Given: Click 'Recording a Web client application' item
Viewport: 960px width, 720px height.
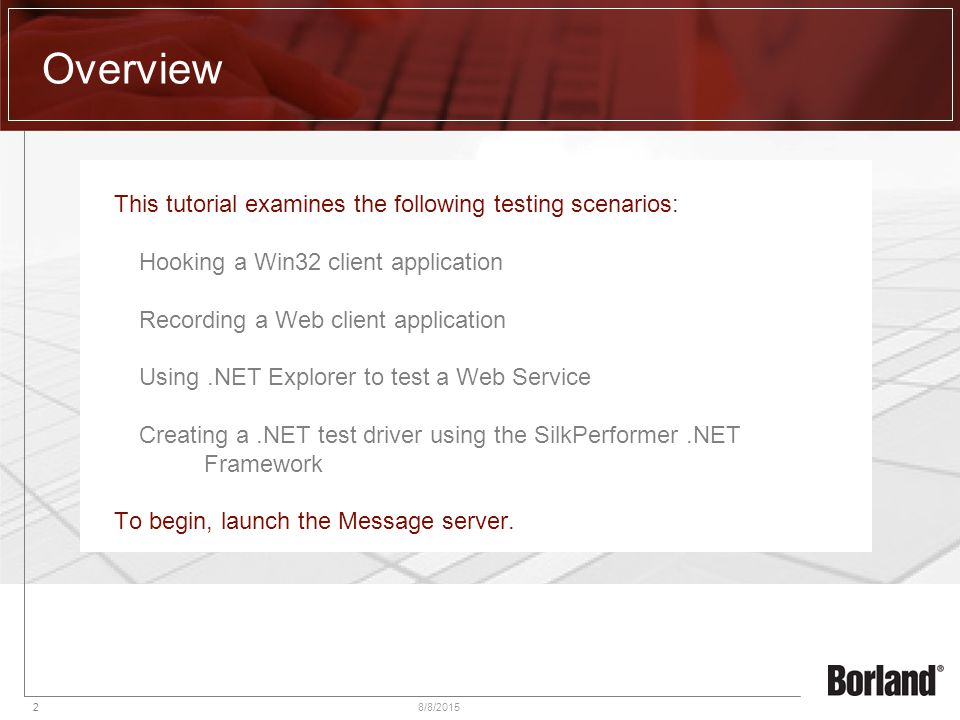Looking at the screenshot, I should pyautogui.click(x=322, y=320).
